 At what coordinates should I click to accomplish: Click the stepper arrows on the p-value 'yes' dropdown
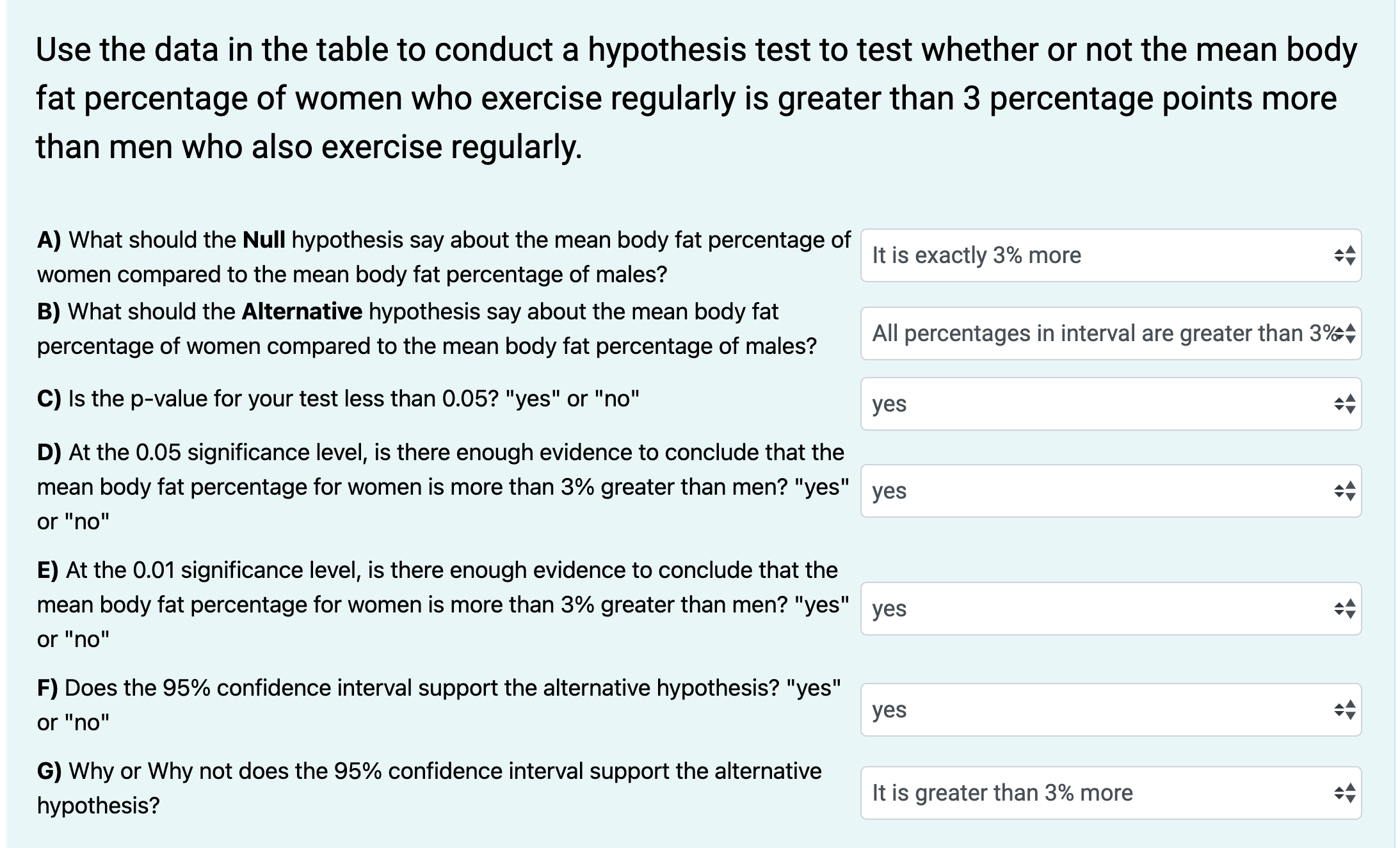1344,404
